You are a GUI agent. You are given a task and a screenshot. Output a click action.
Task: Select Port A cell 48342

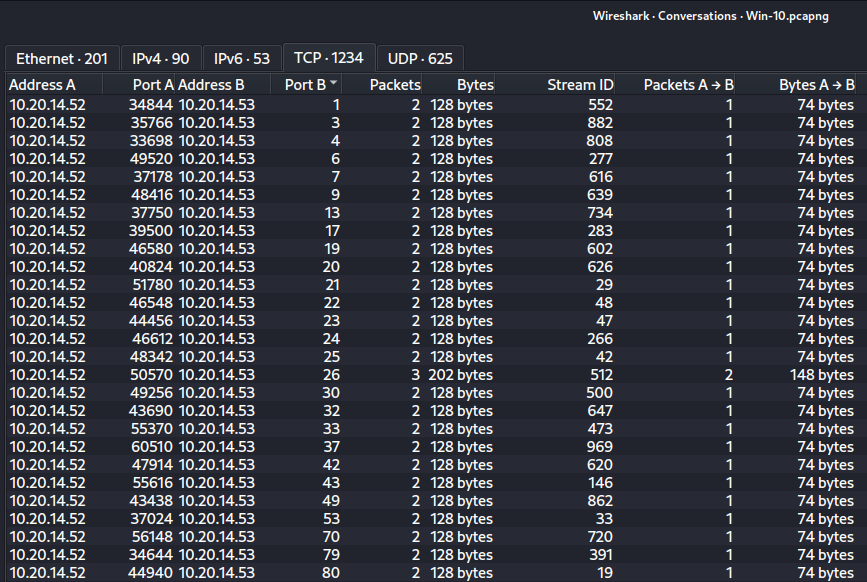click(151, 356)
